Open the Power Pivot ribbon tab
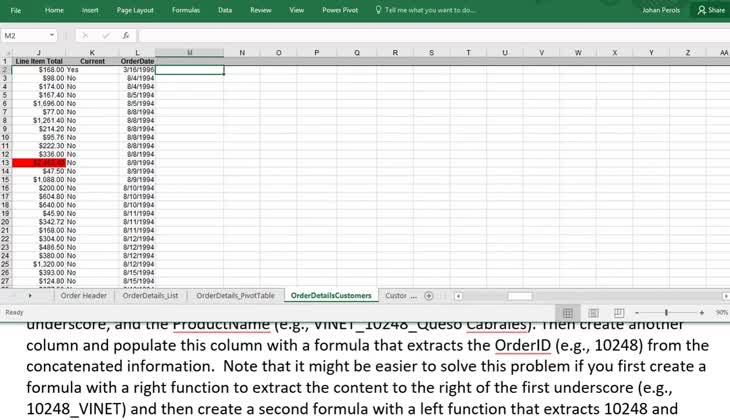Image resolution: width=730 pixels, height=420 pixels. point(338,10)
